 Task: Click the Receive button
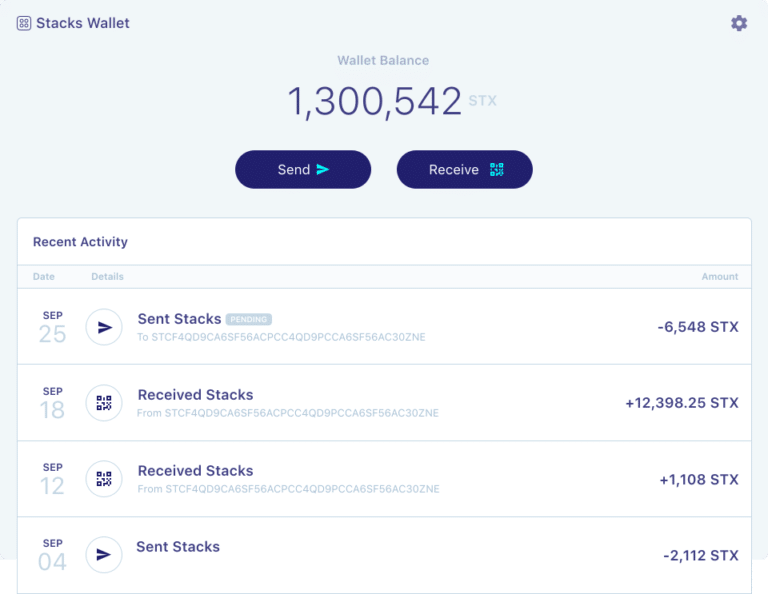tap(464, 169)
